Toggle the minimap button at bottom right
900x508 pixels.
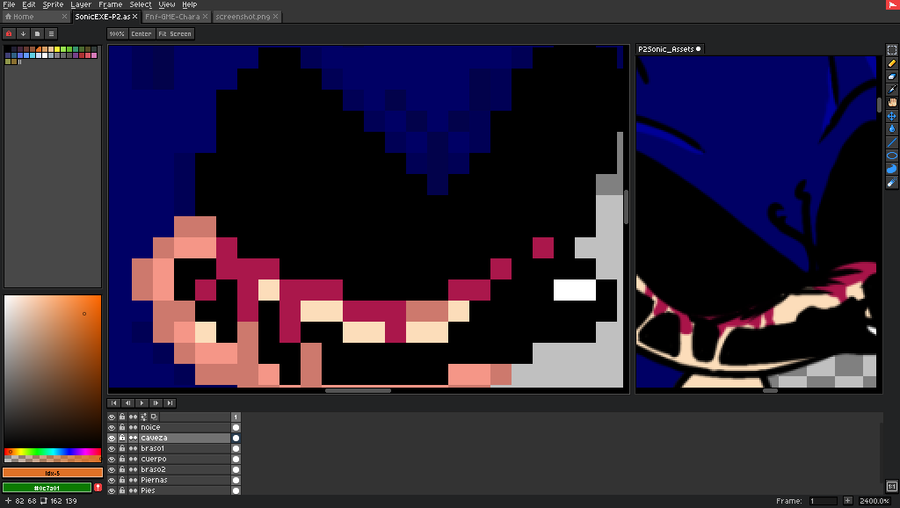click(x=891, y=486)
